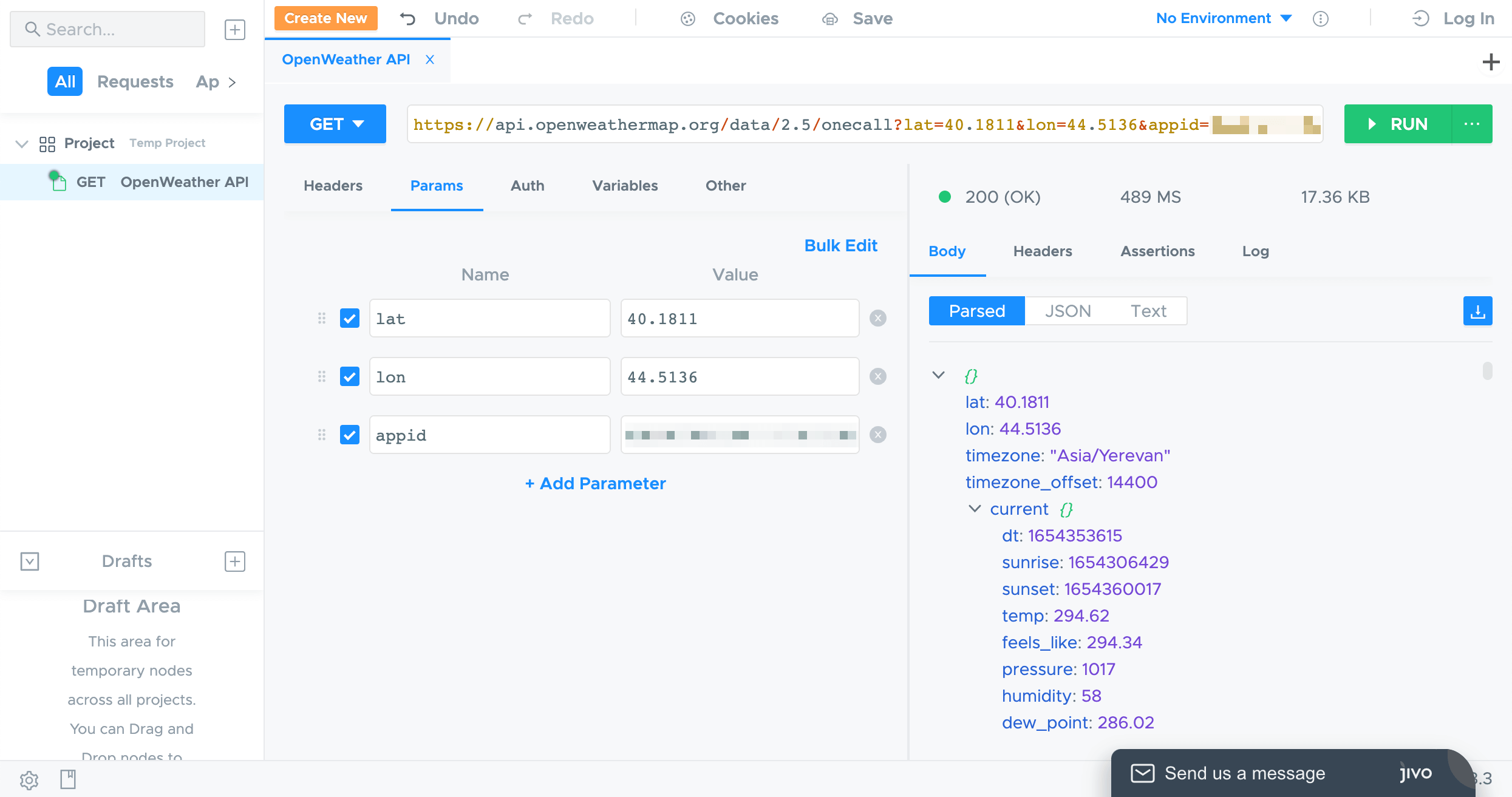The height and width of the screenshot is (797, 1512).
Task: Switch response view to JSON
Action: pyautogui.click(x=1068, y=311)
